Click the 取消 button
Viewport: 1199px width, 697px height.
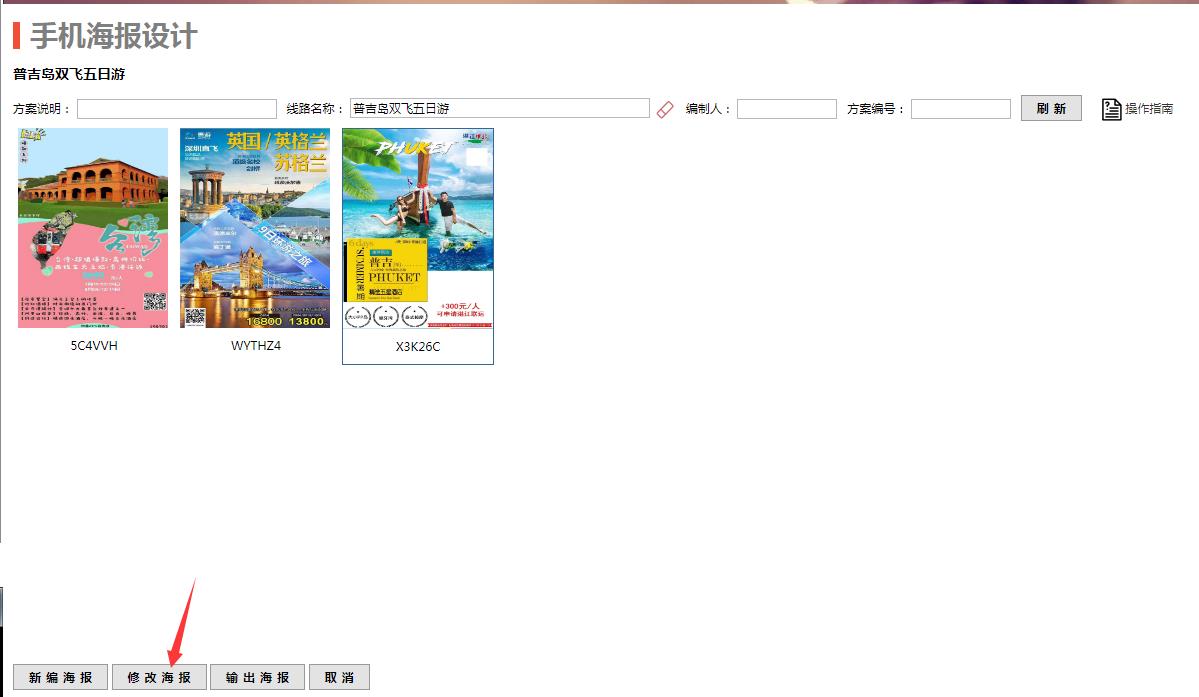click(x=340, y=677)
